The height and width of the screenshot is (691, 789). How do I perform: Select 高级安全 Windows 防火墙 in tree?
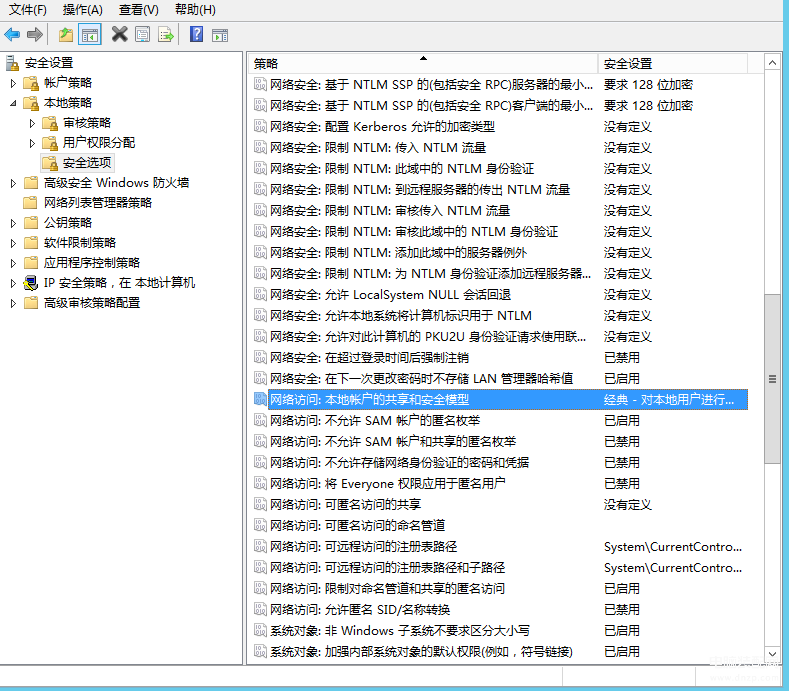[x=116, y=183]
